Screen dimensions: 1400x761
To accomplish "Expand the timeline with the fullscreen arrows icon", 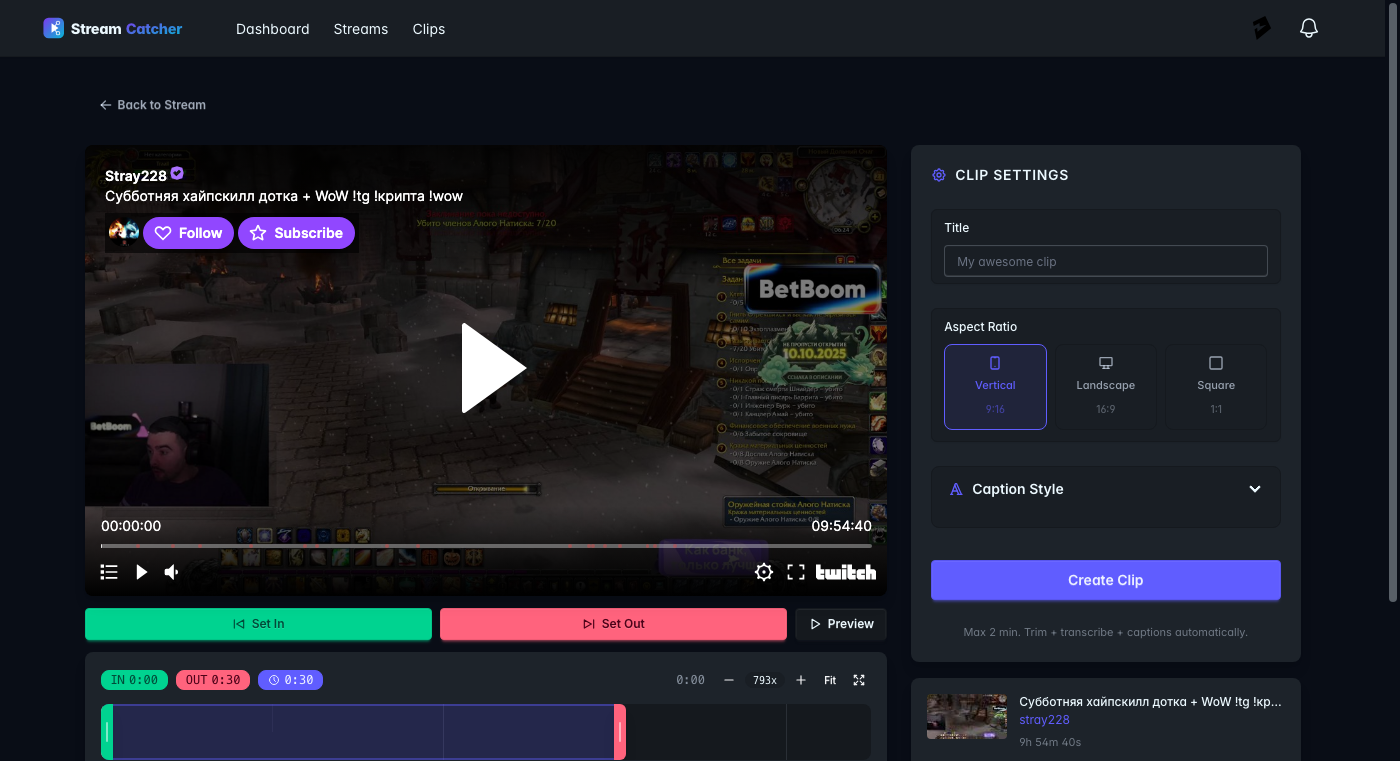I will pos(859,680).
